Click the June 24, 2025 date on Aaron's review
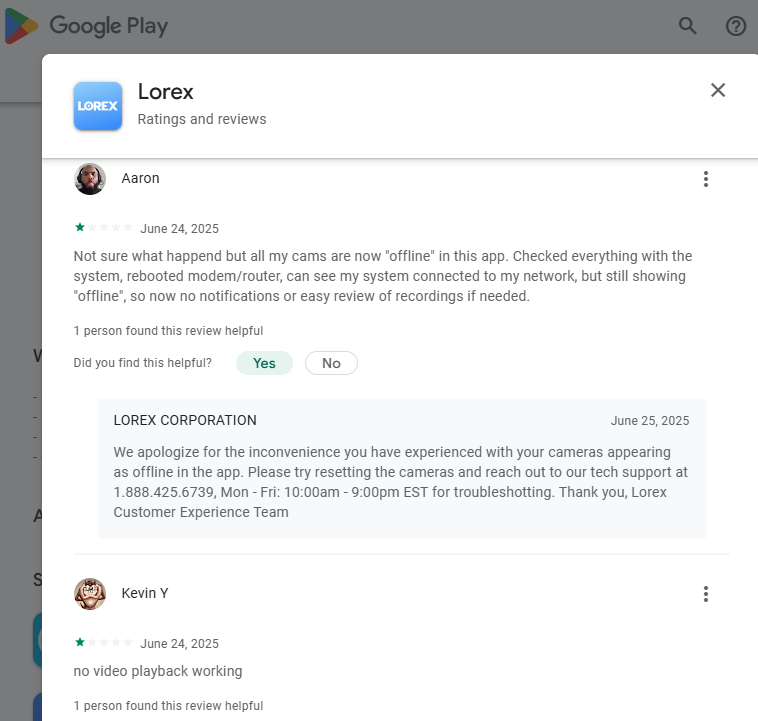 click(x=179, y=229)
